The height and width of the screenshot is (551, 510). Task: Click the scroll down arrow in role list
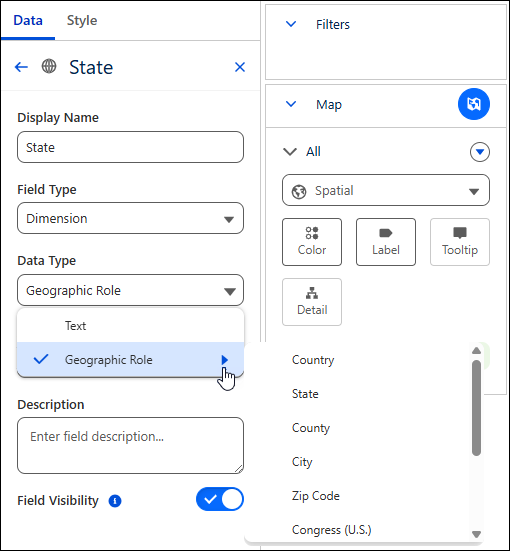pos(476,534)
